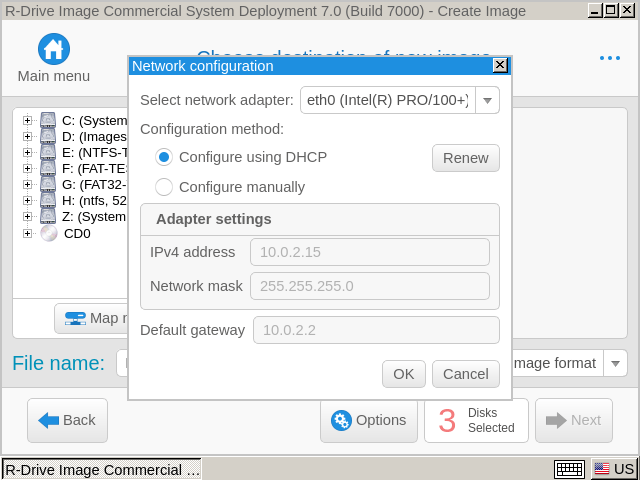The image size is (640, 480).
Task: Click the Map network drive icon
Action: pos(75,318)
